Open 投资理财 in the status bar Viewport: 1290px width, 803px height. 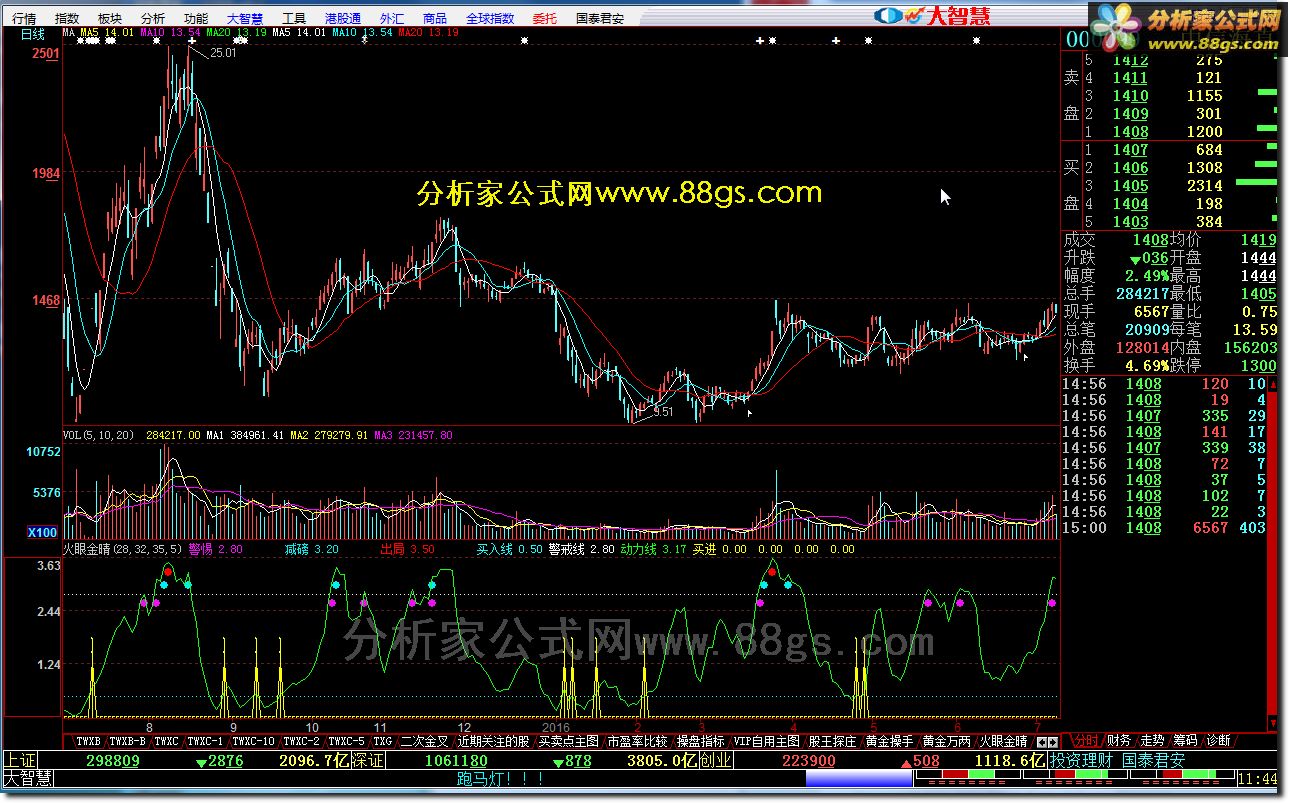coord(1080,760)
